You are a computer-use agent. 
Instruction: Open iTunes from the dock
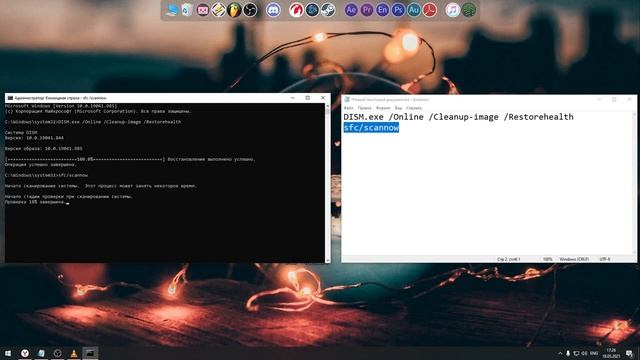(452, 10)
